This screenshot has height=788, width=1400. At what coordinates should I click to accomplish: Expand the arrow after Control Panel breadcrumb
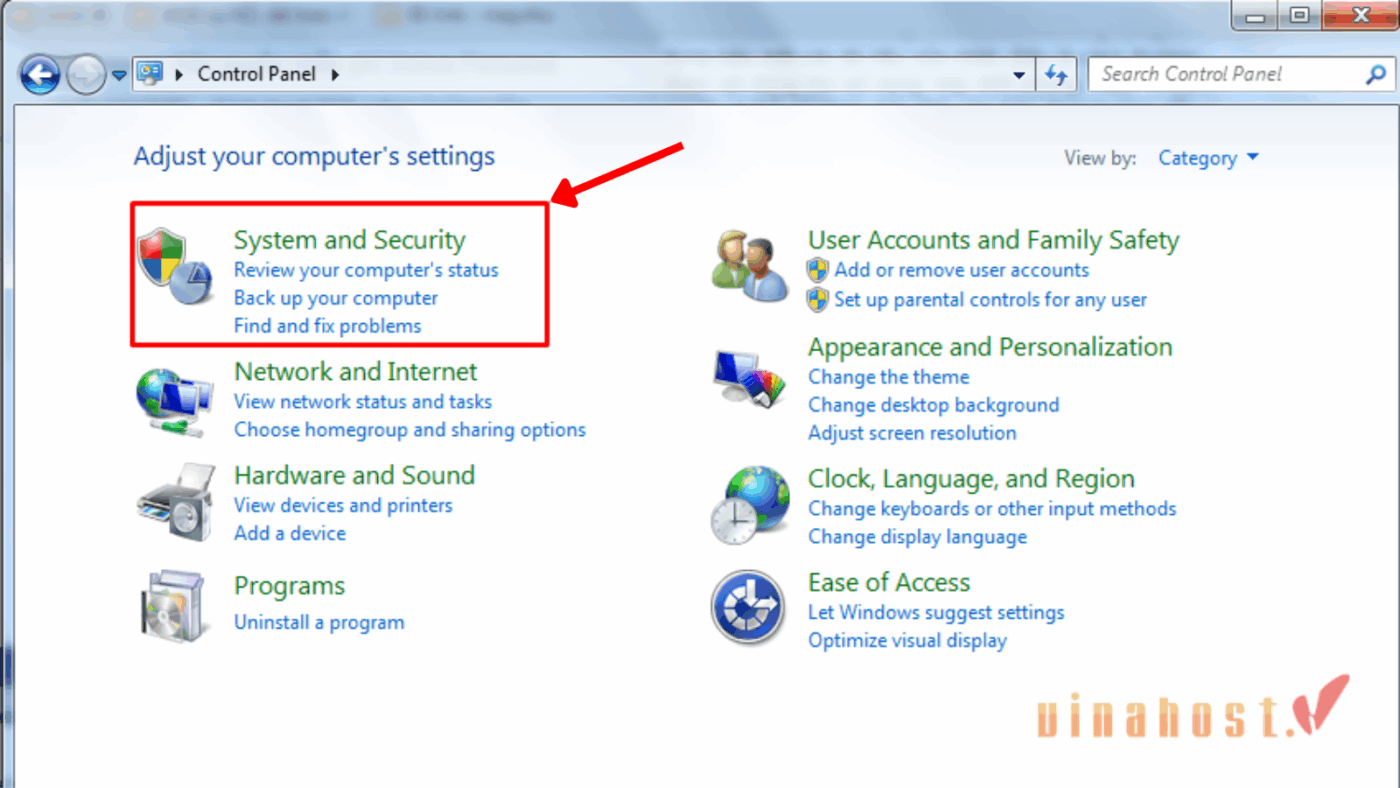click(335, 74)
